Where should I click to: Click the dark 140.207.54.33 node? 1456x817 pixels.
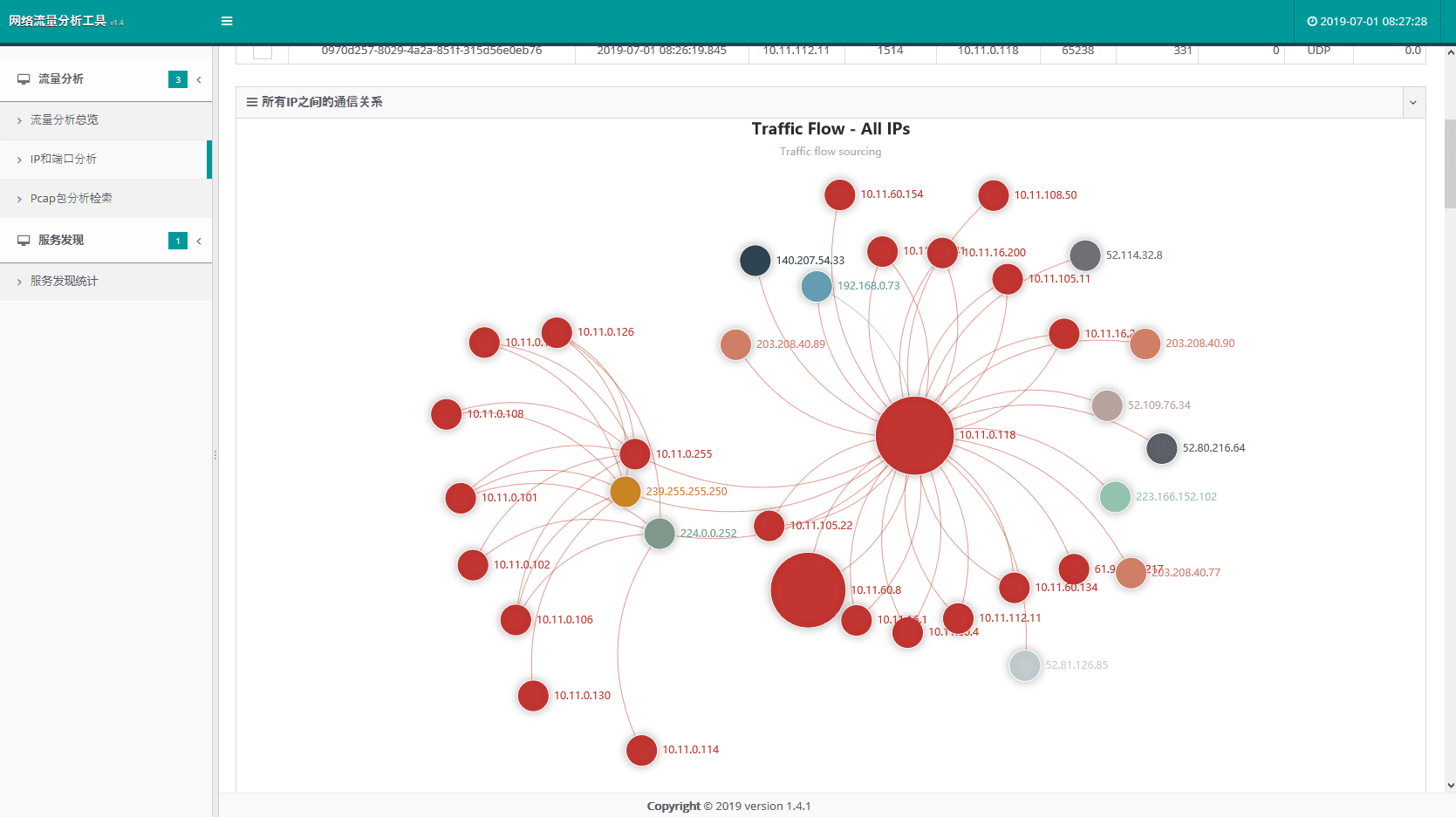[x=755, y=261]
